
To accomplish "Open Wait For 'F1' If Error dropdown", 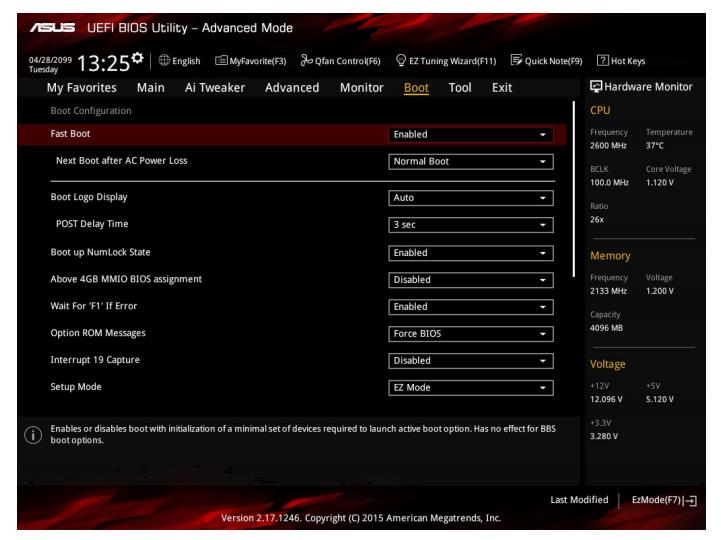I will tap(470, 307).
